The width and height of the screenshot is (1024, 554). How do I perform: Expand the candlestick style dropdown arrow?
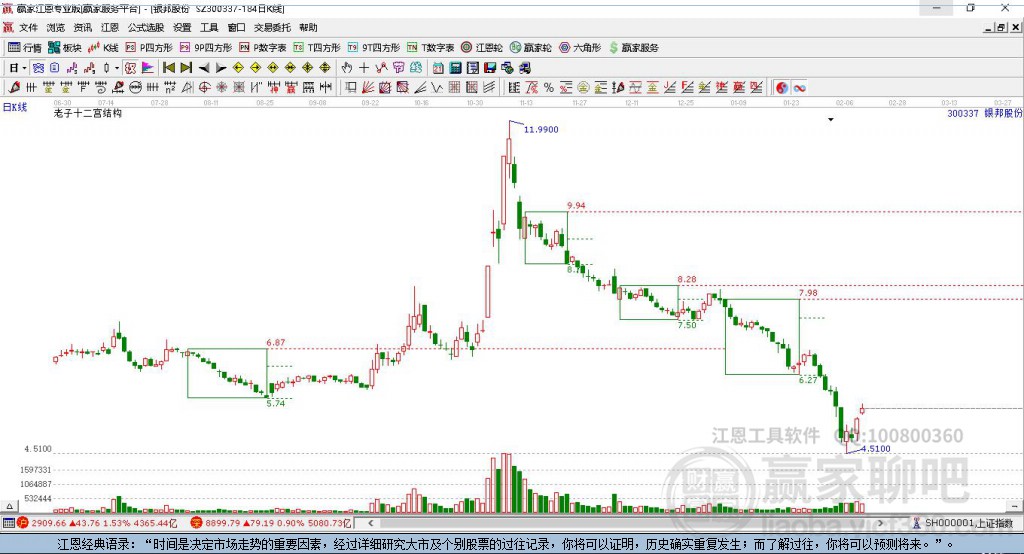tap(117, 68)
